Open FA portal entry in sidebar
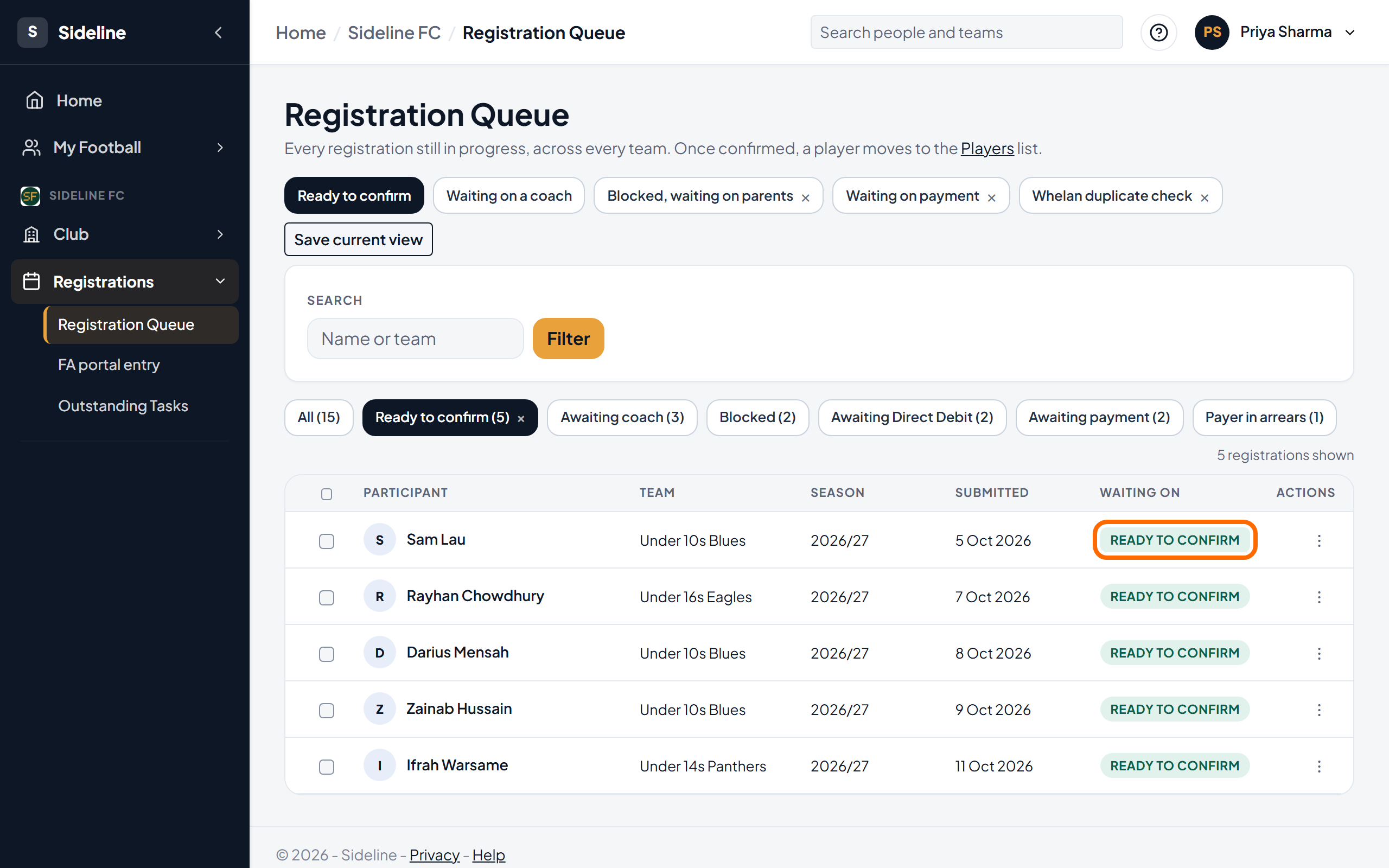The width and height of the screenshot is (1389, 868). coord(141,365)
